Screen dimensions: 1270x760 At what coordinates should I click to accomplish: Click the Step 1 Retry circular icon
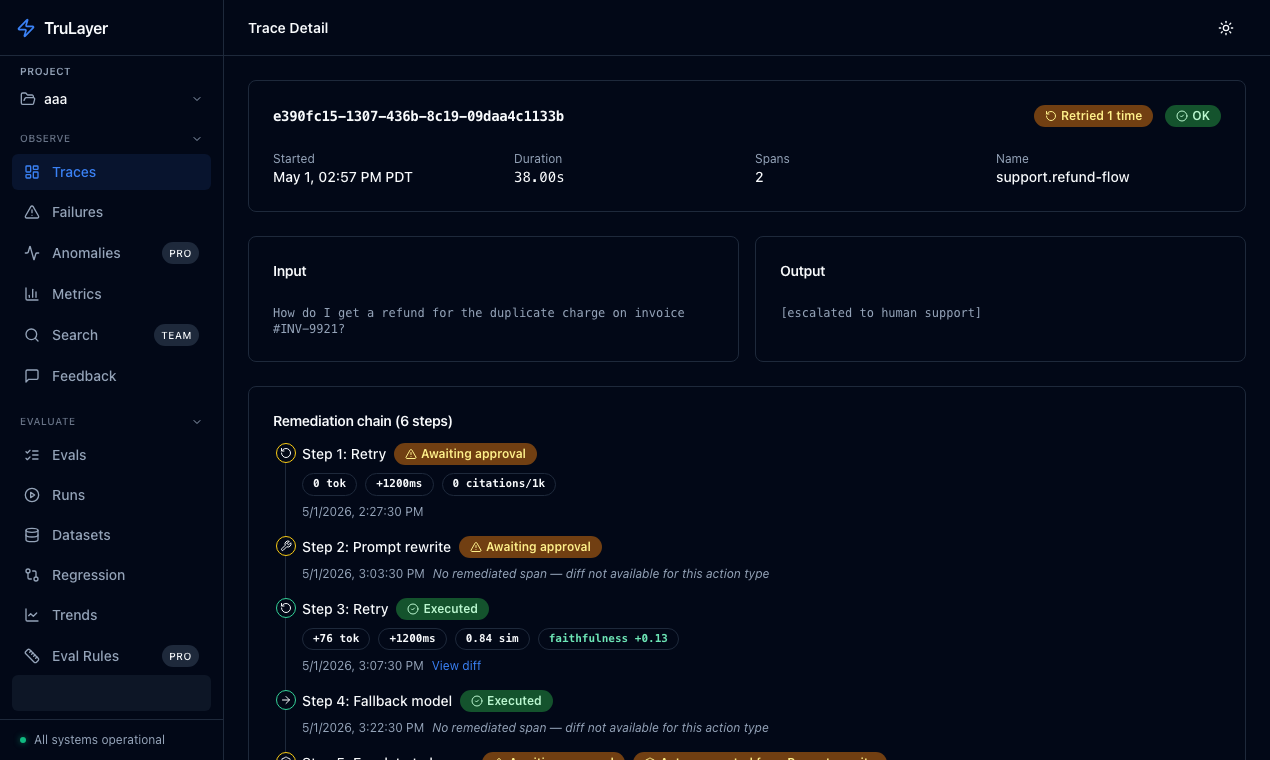(286, 454)
